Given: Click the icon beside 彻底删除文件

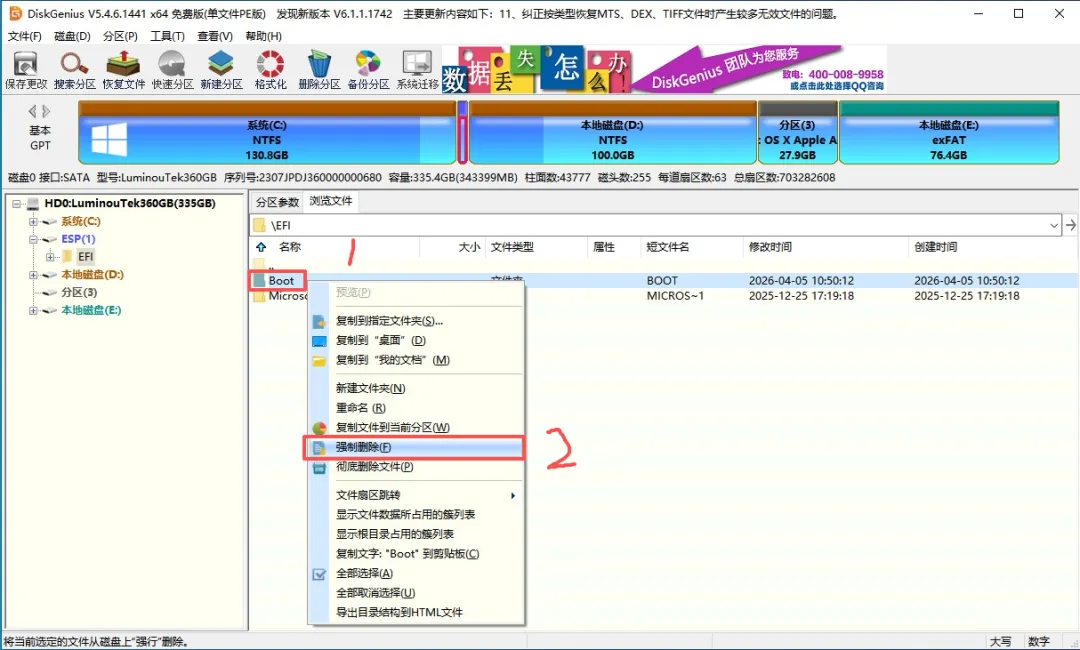Looking at the screenshot, I should coord(319,467).
